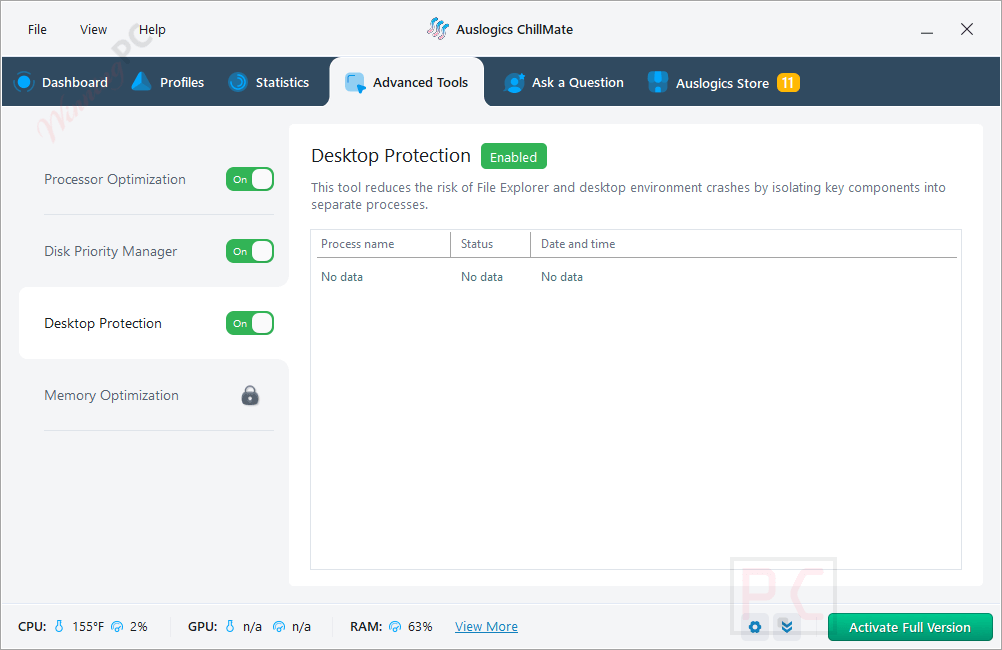Click the View More link
The image size is (1002, 650).
[486, 627]
